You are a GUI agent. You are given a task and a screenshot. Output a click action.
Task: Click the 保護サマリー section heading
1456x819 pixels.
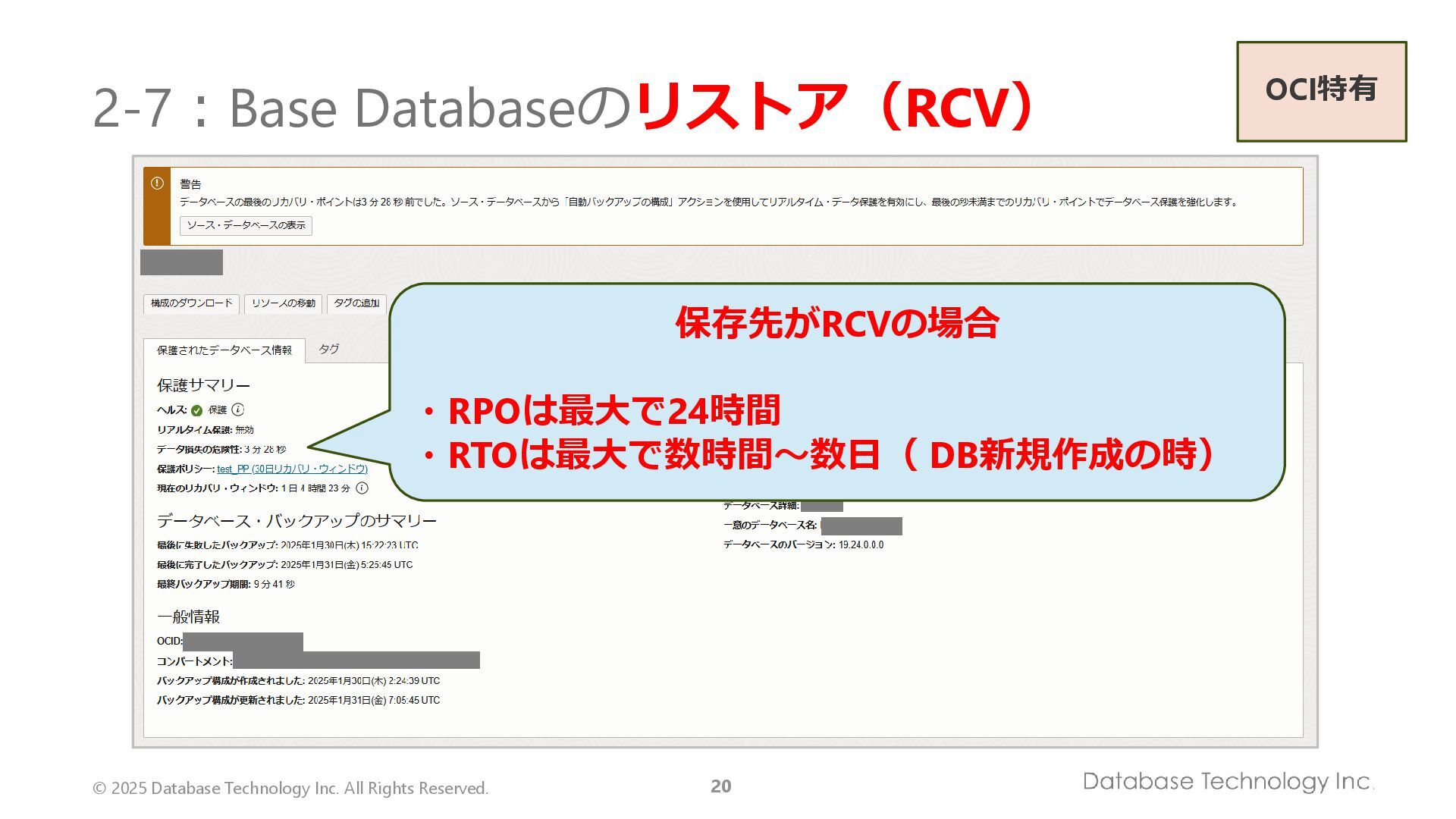(x=203, y=385)
